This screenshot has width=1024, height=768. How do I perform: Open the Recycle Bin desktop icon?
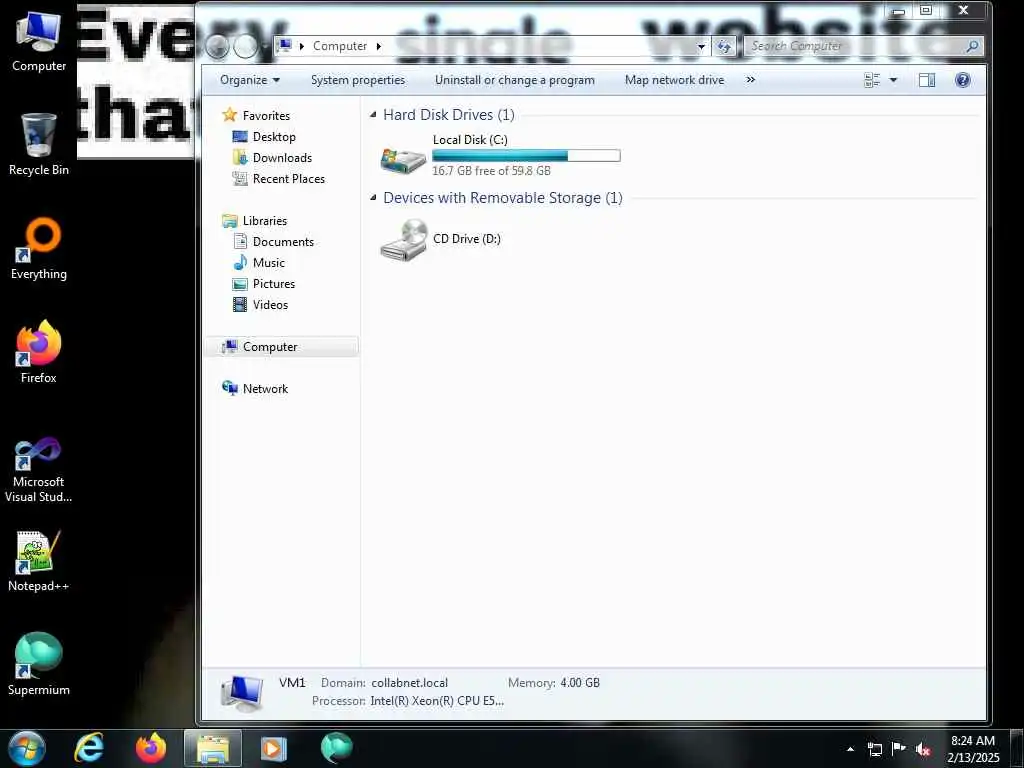tap(39, 144)
